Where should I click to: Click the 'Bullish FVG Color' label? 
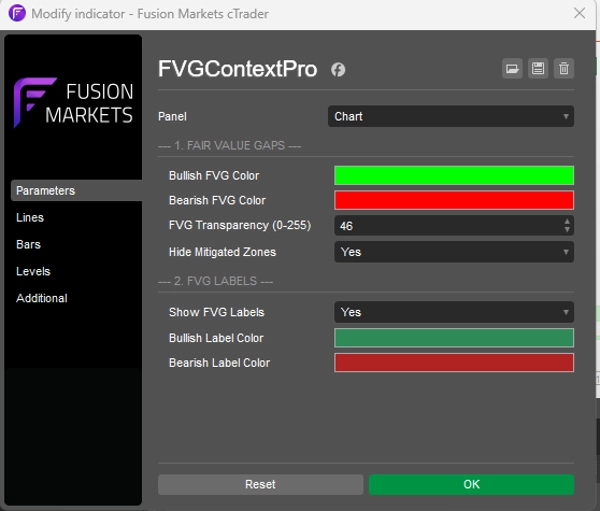click(214, 175)
